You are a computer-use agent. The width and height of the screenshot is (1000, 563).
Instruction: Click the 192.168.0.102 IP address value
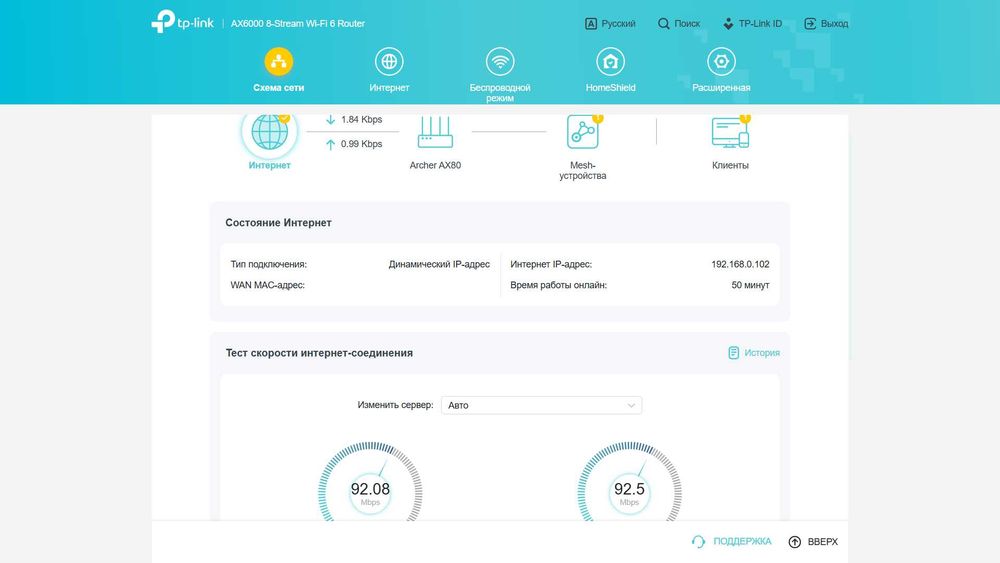tap(740, 264)
